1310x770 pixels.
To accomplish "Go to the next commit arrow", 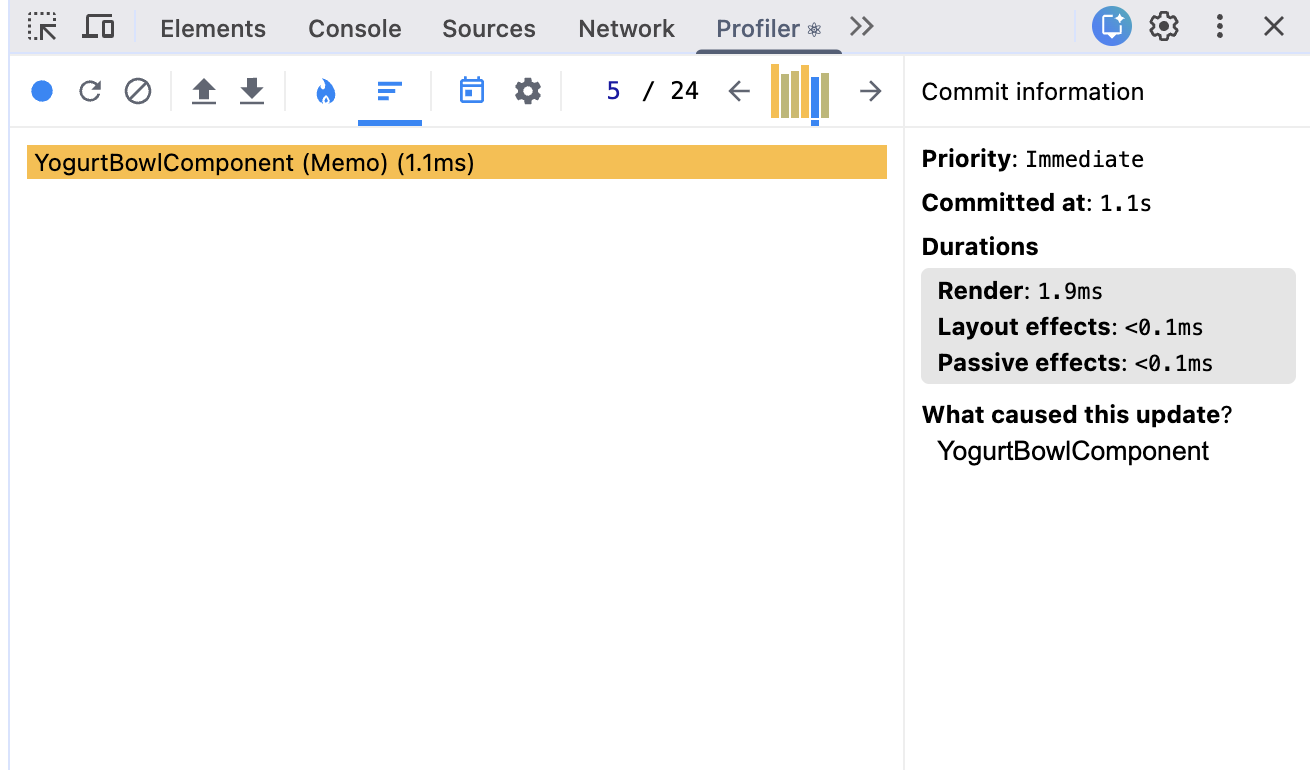I will point(871,92).
